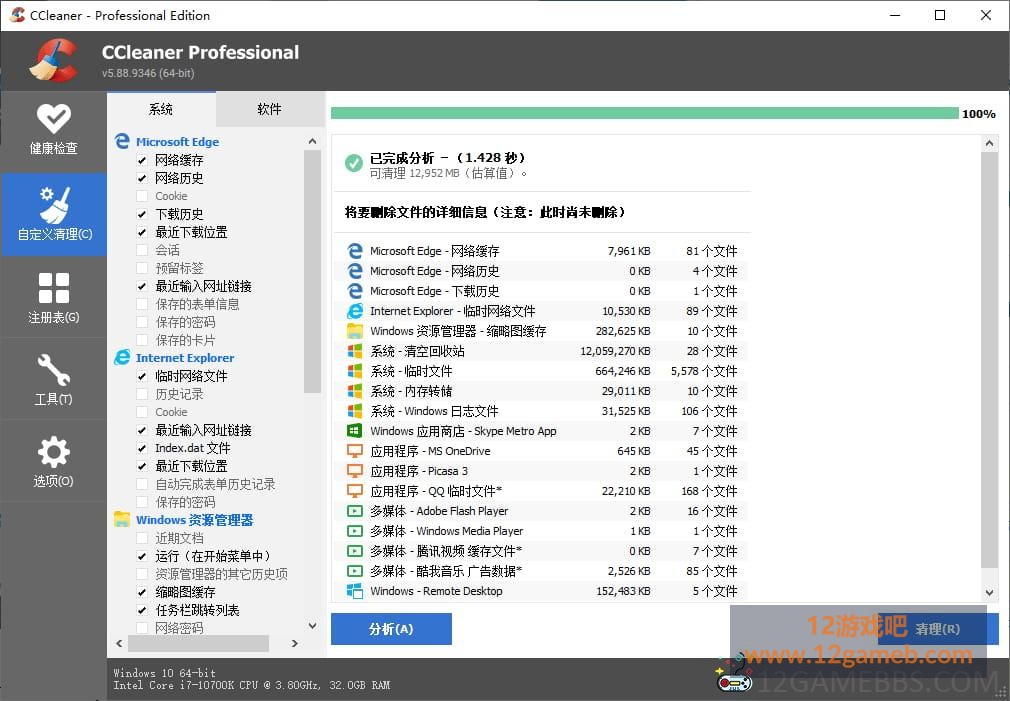Switch to the 系统 tab
1010x701 pixels.
click(161, 109)
